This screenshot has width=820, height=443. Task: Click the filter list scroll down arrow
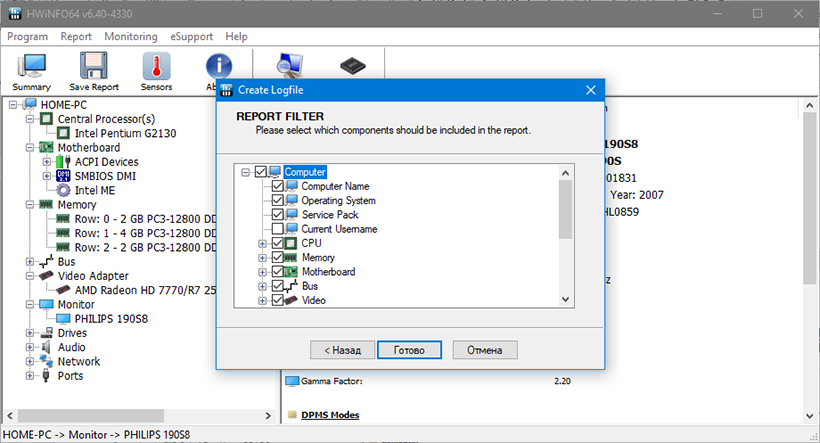click(565, 300)
